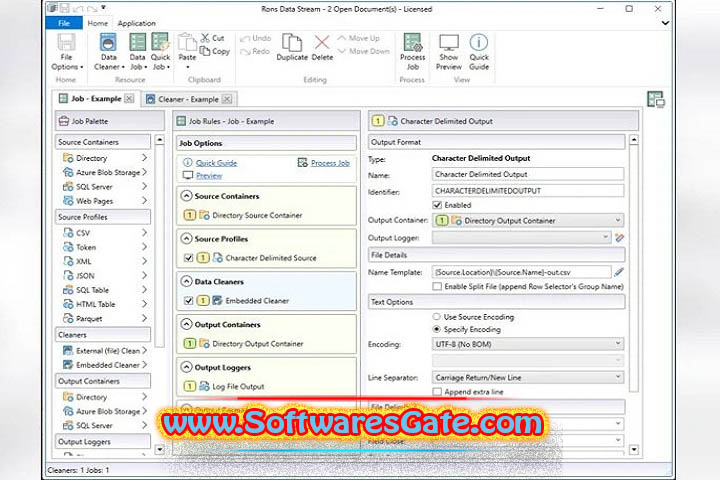Open the Line Separator dropdown

point(528,377)
